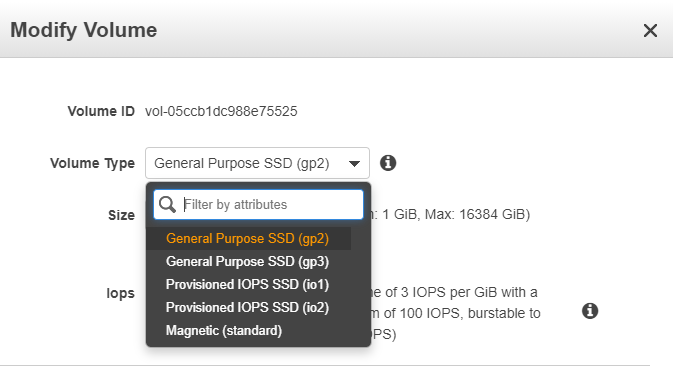
Task: Click the volume ID vol-05ccb1dc988e75525 text
Action: coord(221,112)
